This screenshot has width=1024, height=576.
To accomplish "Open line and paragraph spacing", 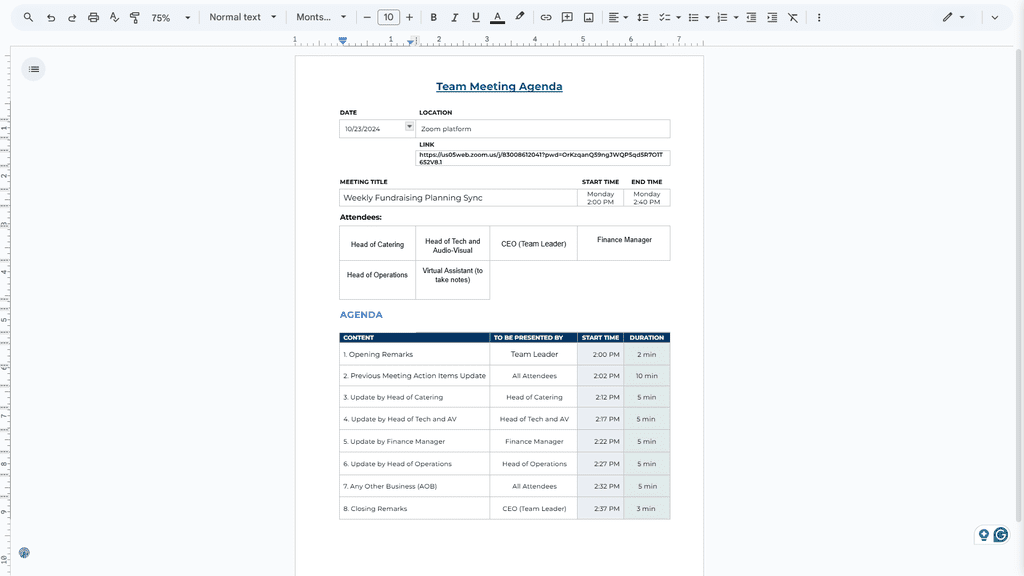I will [643, 18].
